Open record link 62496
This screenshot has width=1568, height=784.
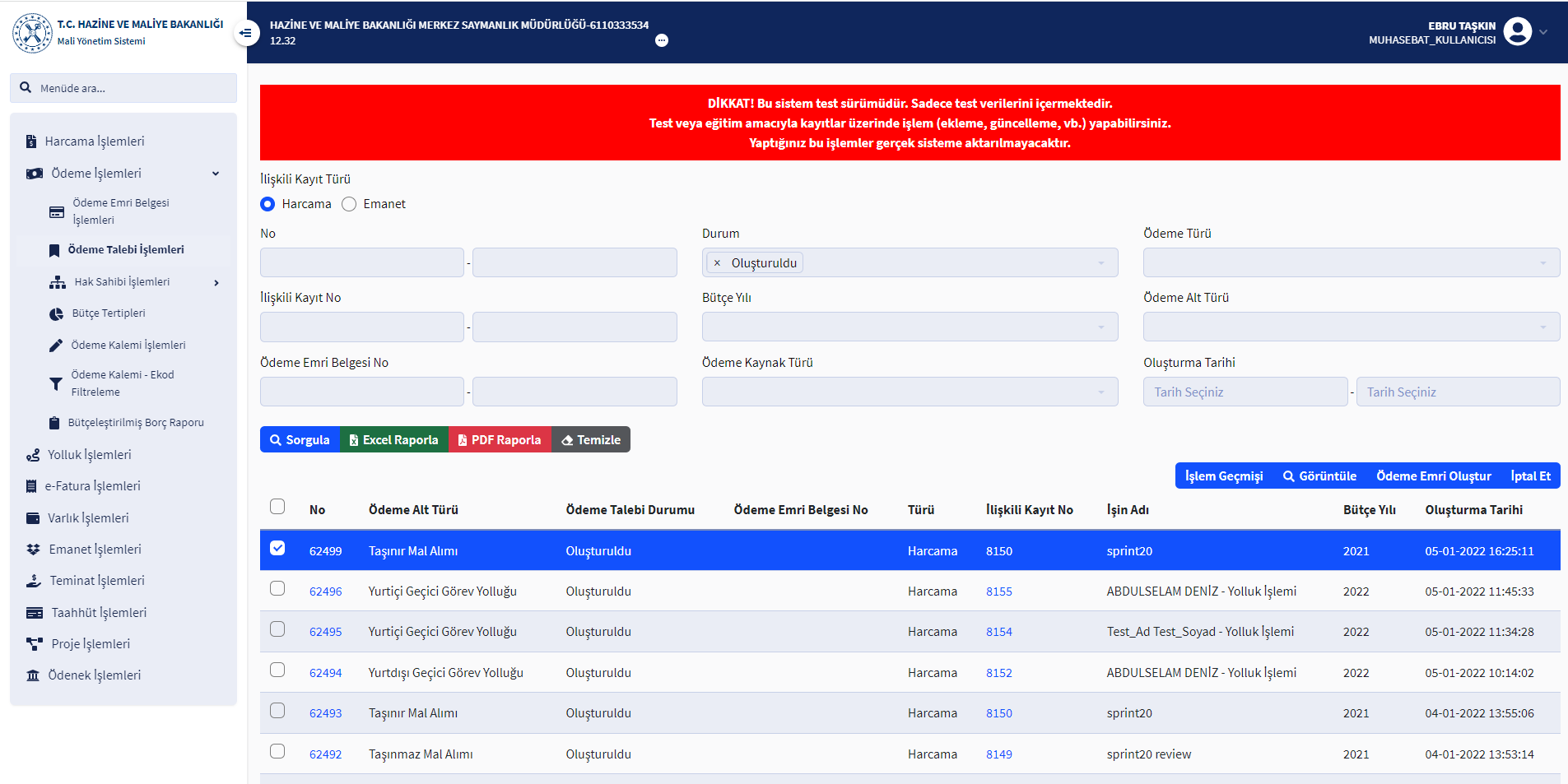(325, 591)
